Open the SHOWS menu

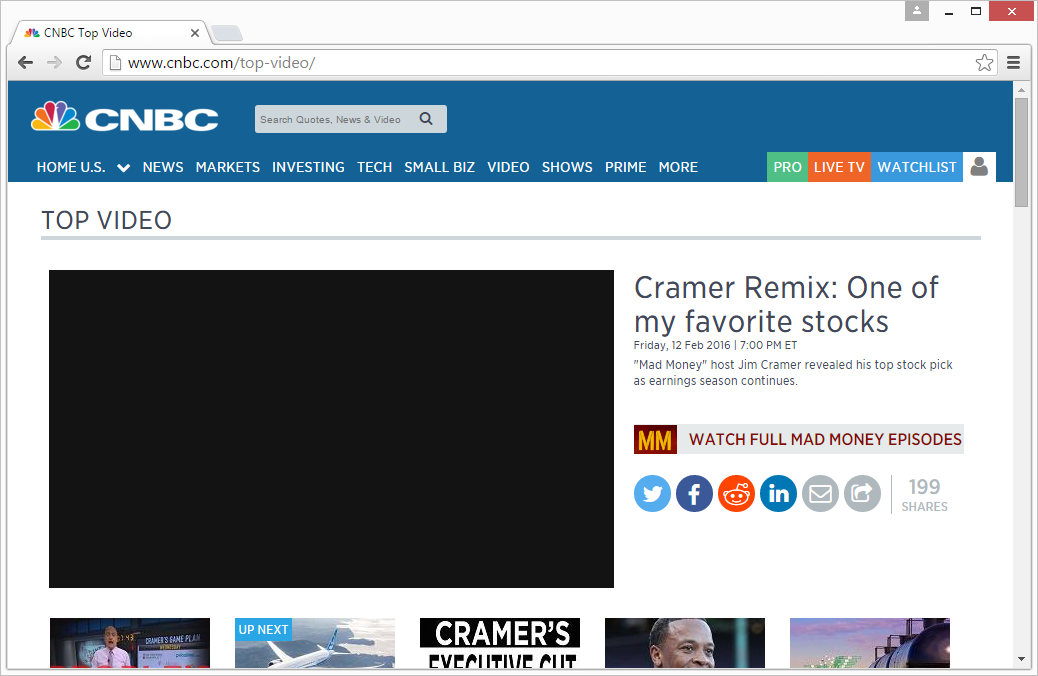pyautogui.click(x=567, y=168)
